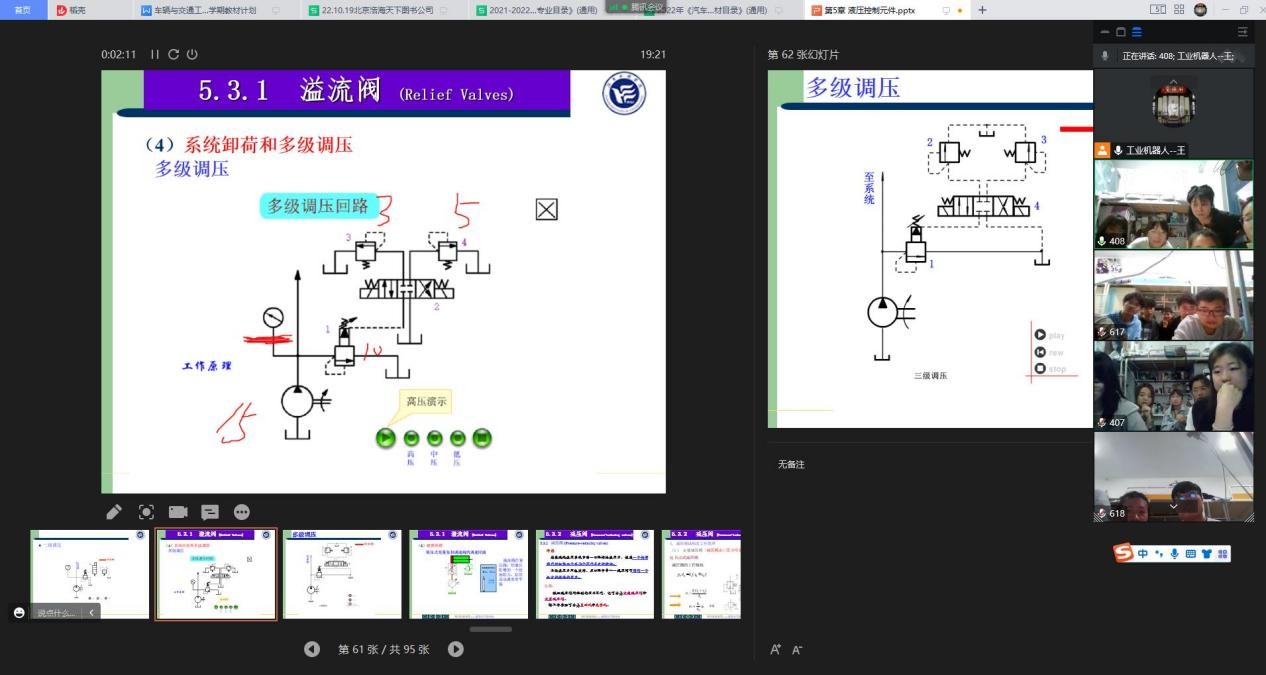Viewport: 1266px width, 675px height.
Task: Click the green play button on slide
Action: [x=386, y=438]
